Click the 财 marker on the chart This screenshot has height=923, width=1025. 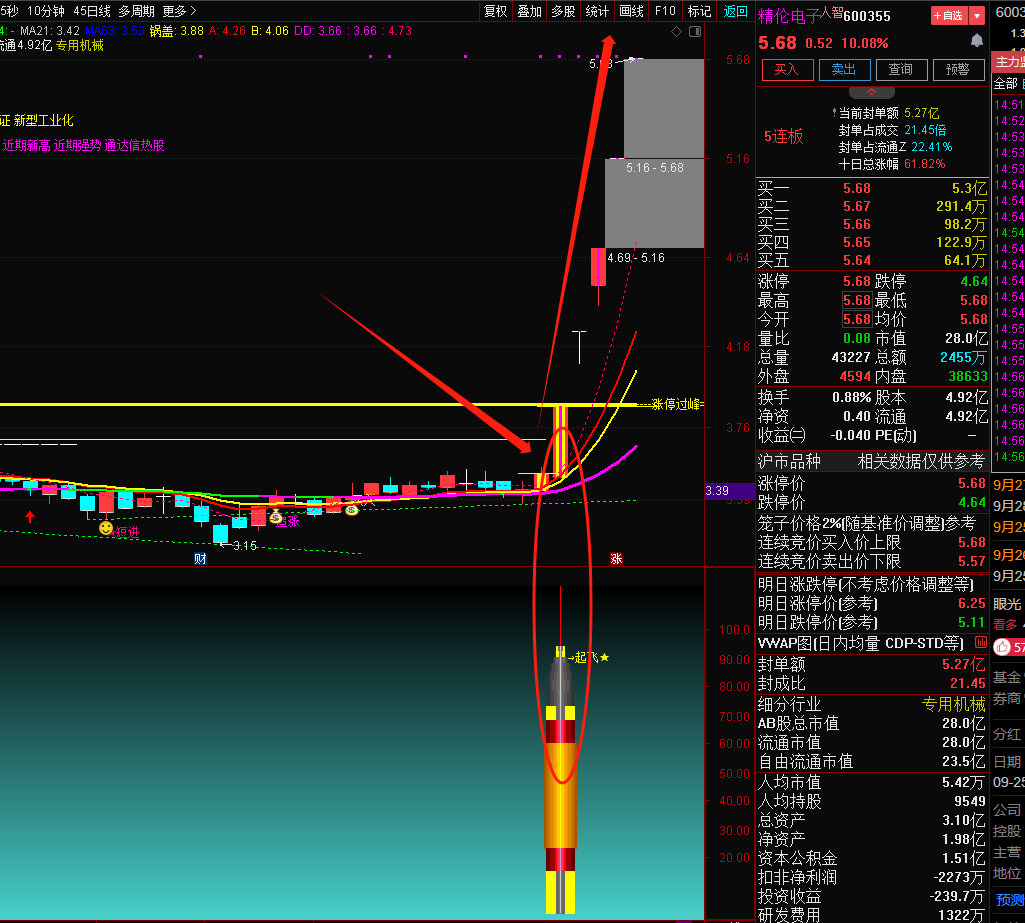[x=200, y=558]
